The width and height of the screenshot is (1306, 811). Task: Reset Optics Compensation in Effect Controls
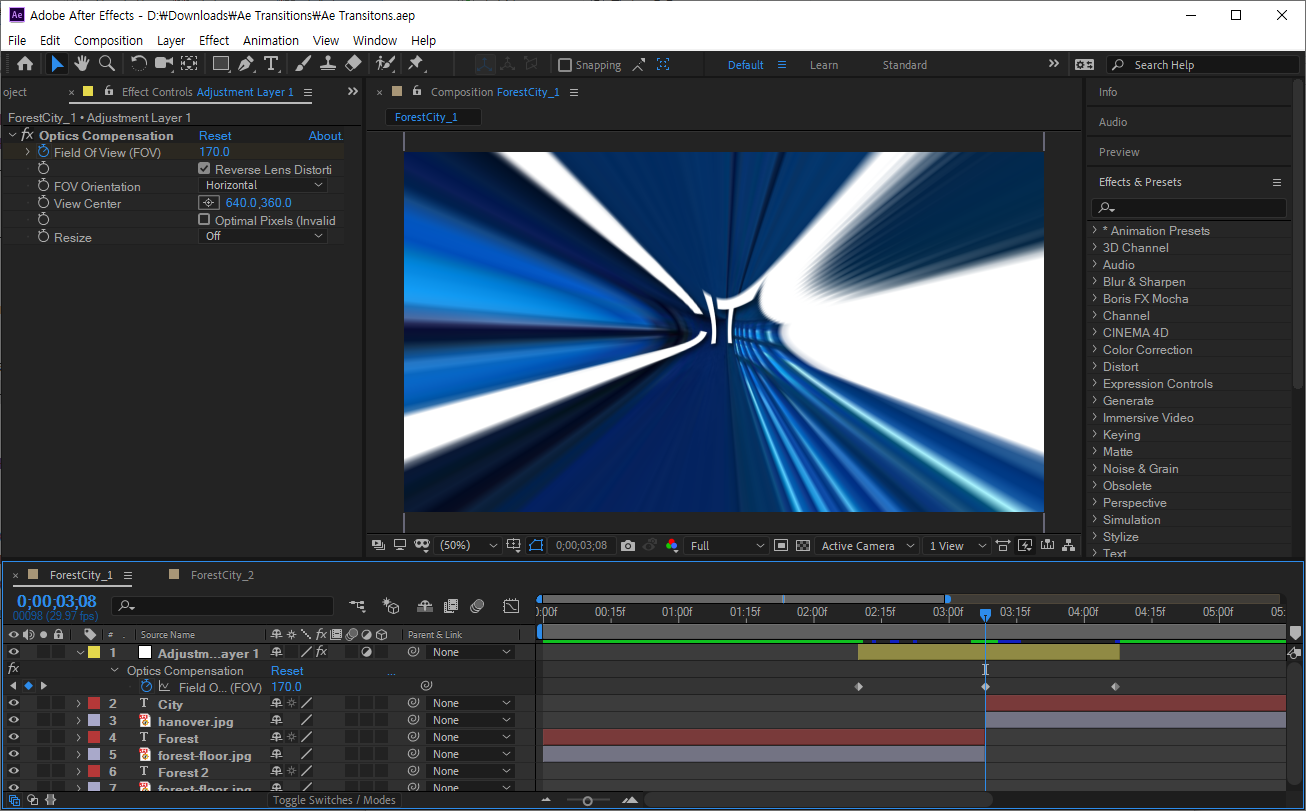point(215,136)
